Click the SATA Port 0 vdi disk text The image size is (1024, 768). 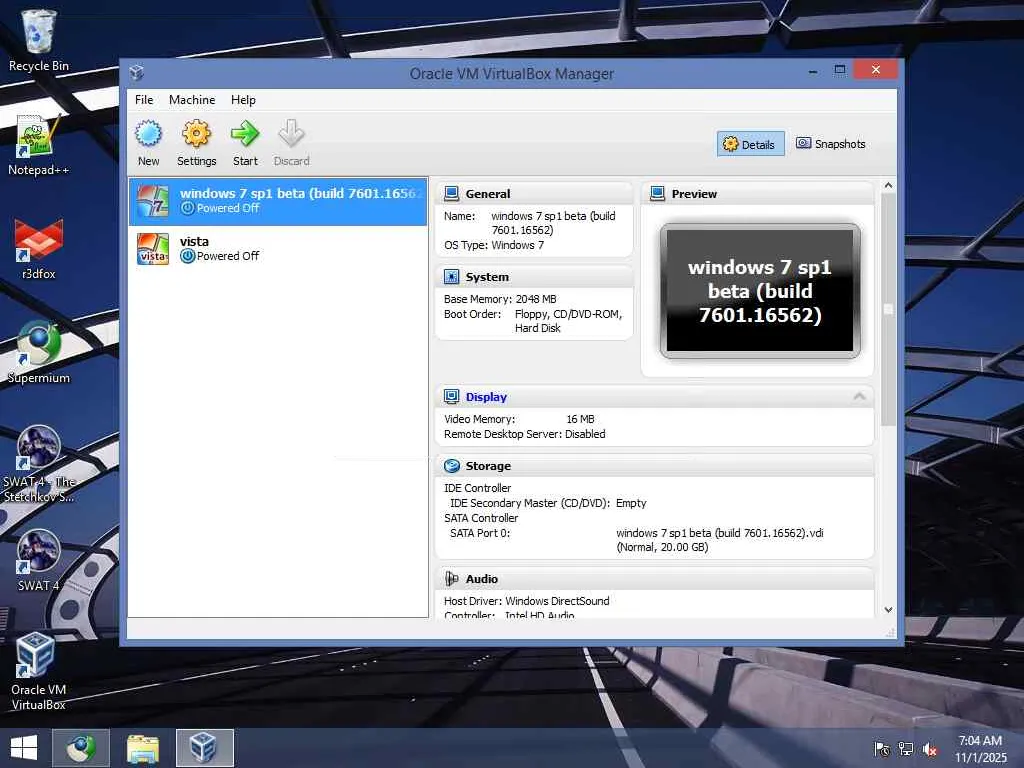[x=720, y=540]
